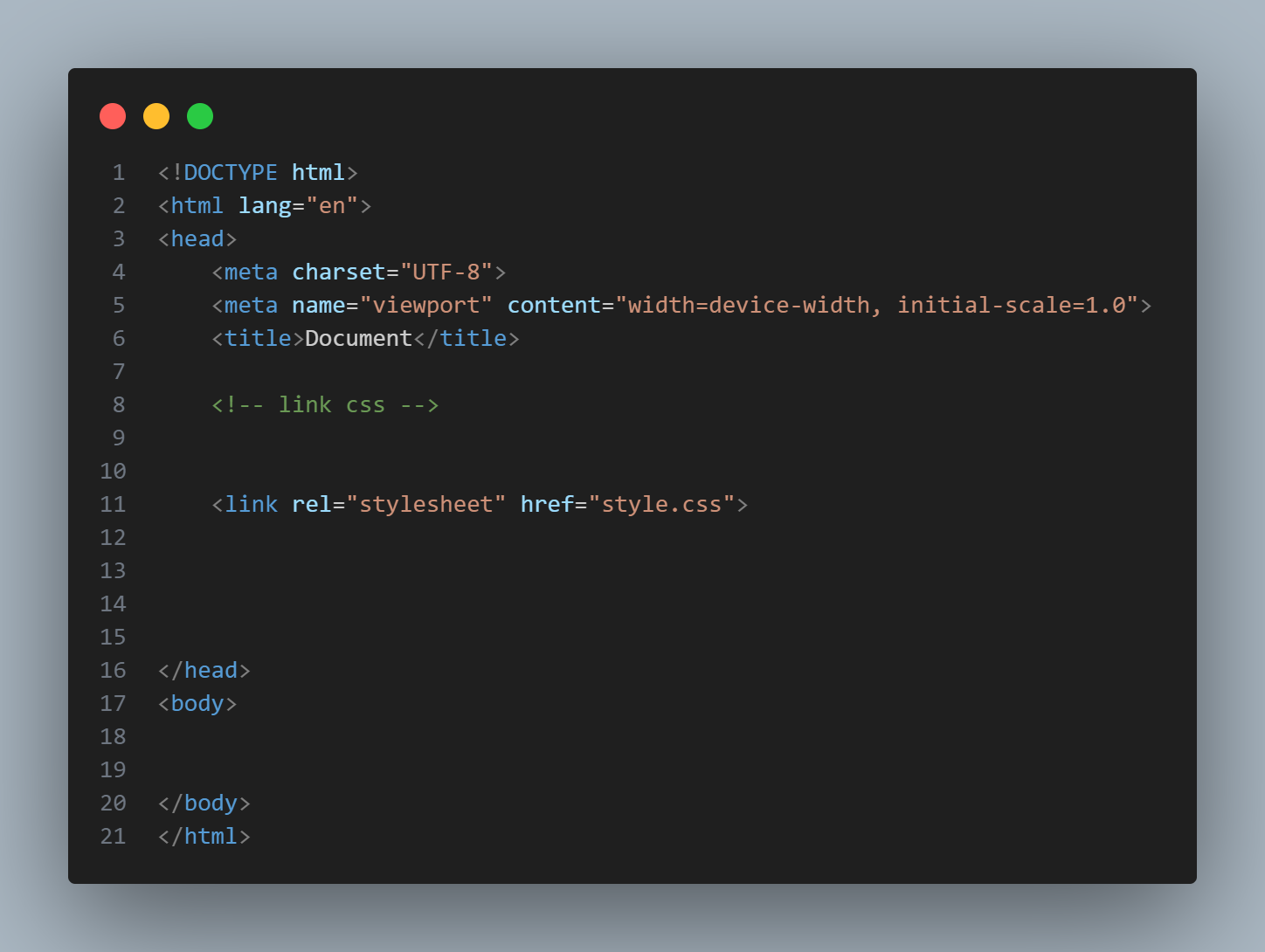Image resolution: width=1265 pixels, height=952 pixels.
Task: Click the Document title text
Action: coord(358,339)
